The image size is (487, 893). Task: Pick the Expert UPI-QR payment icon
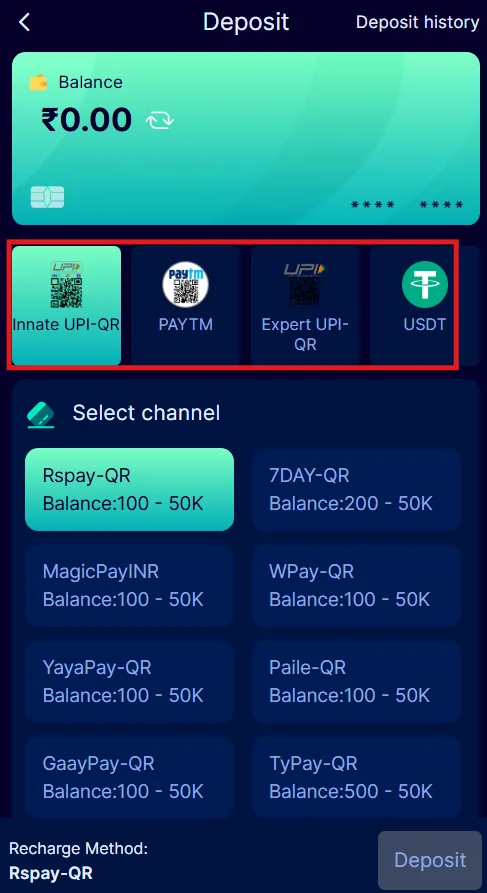pyautogui.click(x=305, y=284)
